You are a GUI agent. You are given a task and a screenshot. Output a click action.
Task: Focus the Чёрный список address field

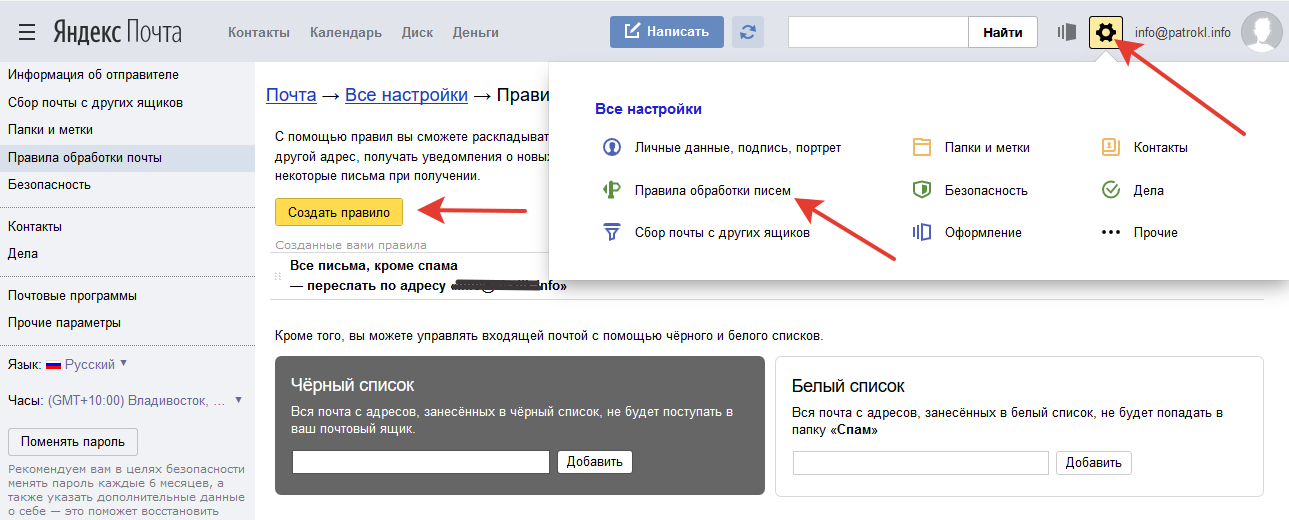421,462
